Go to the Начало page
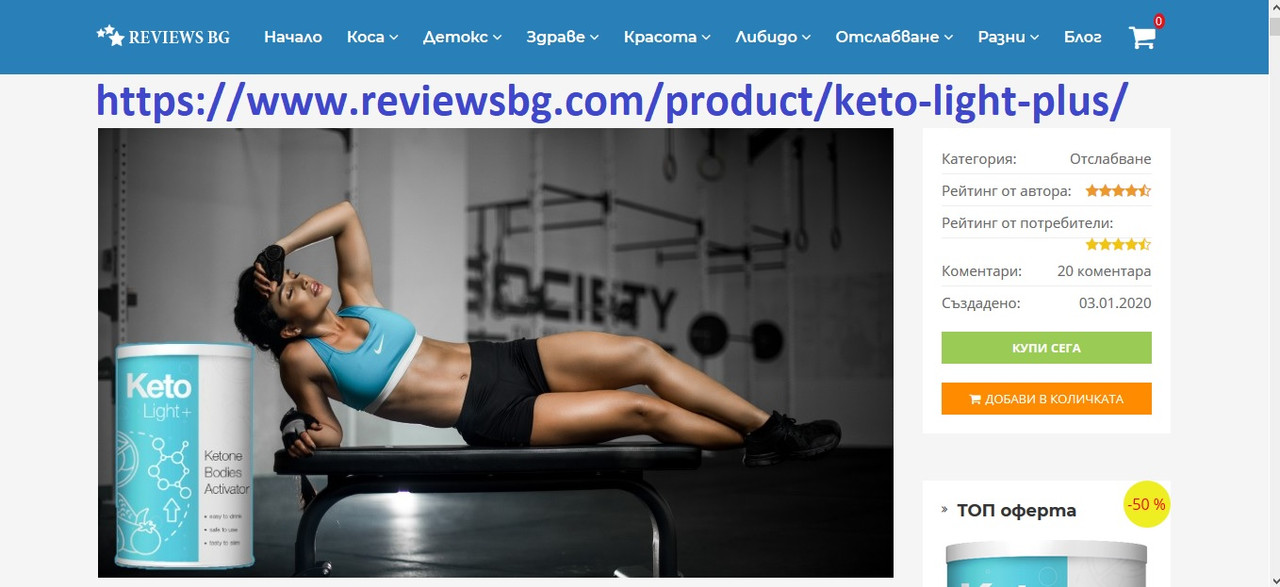Viewport: 1280px width, 587px height. coord(293,37)
